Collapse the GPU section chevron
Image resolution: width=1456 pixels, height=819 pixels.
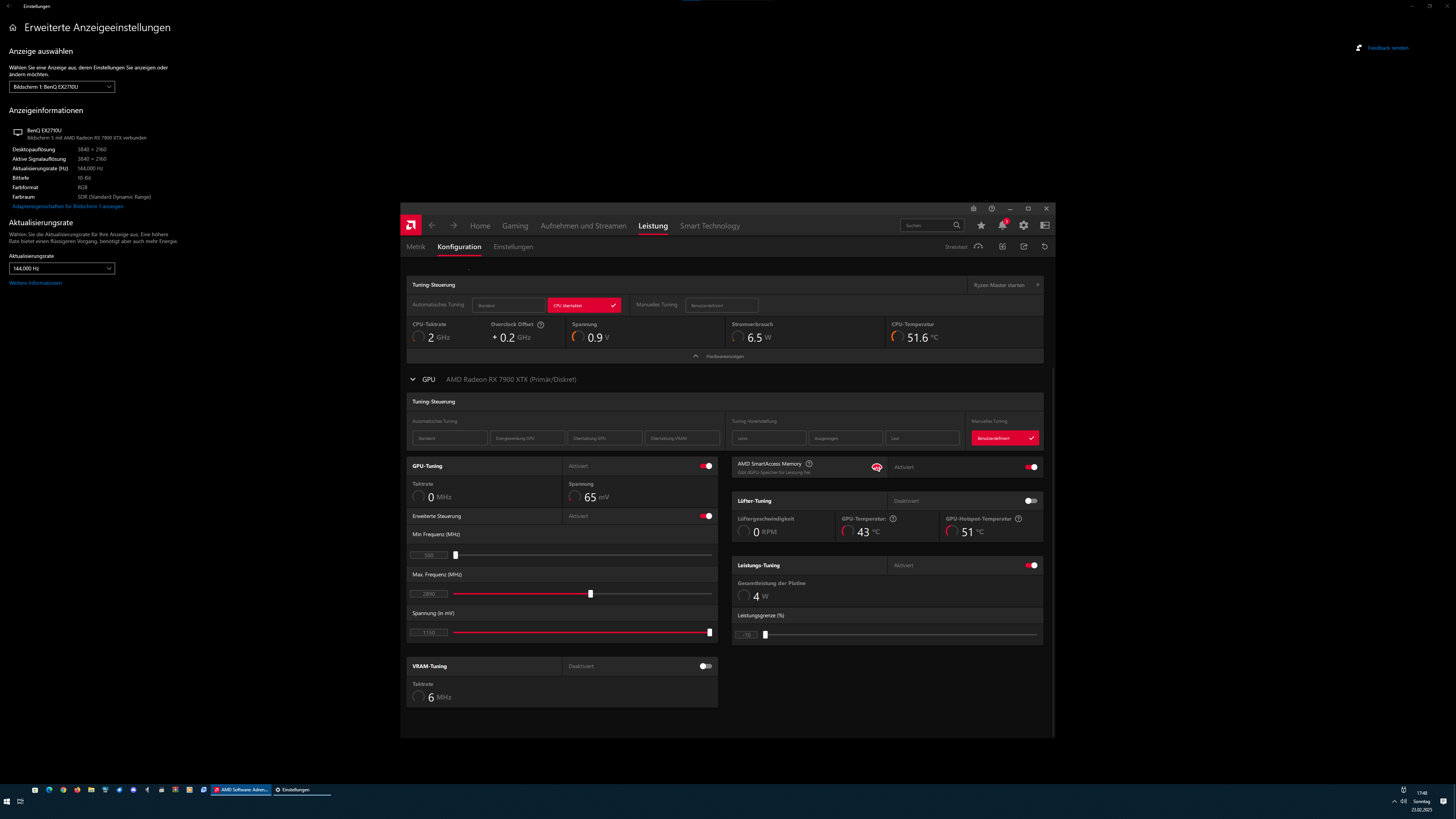pyautogui.click(x=413, y=379)
